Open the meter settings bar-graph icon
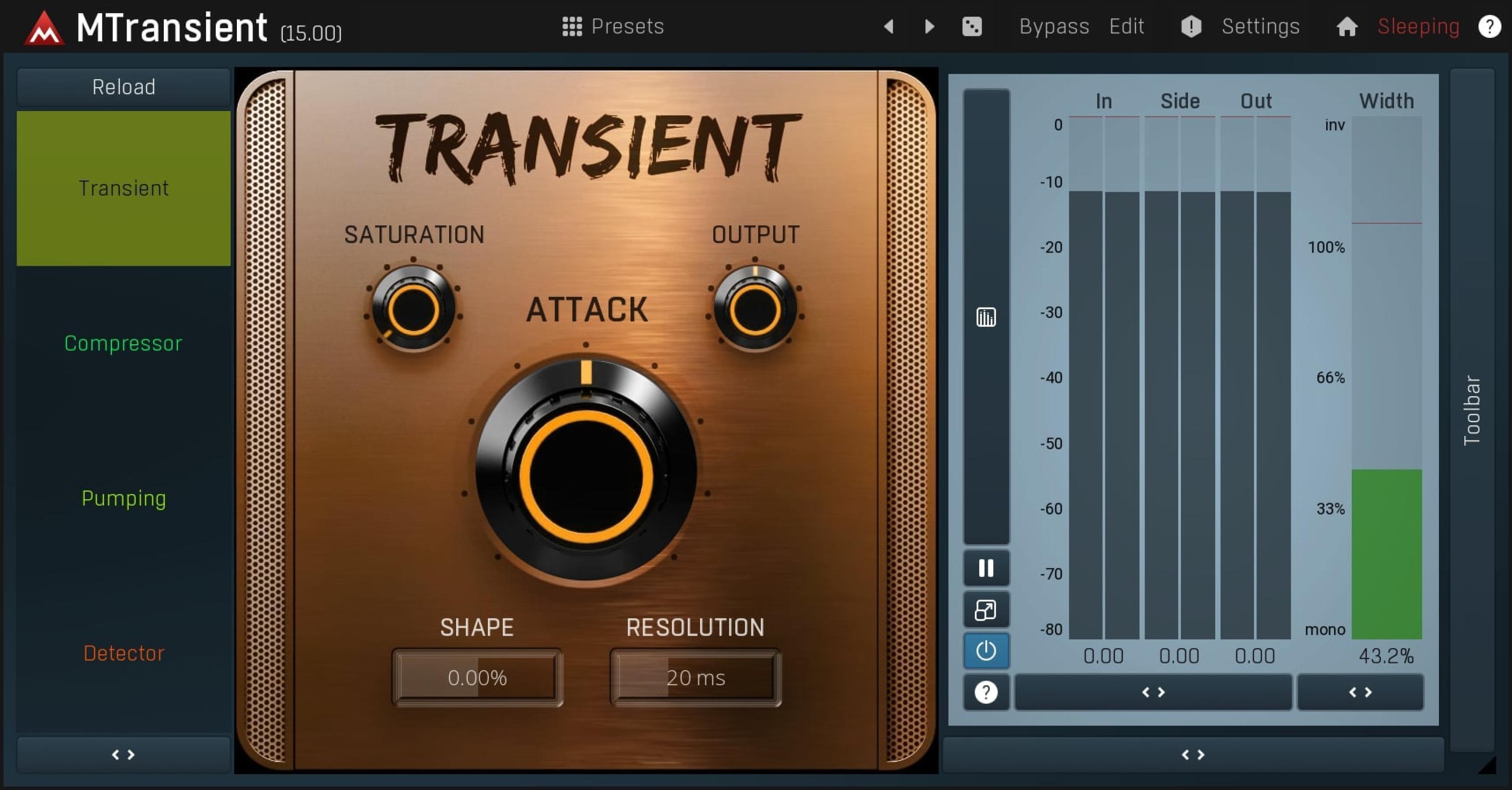The height and width of the screenshot is (790, 1512). pos(986,316)
